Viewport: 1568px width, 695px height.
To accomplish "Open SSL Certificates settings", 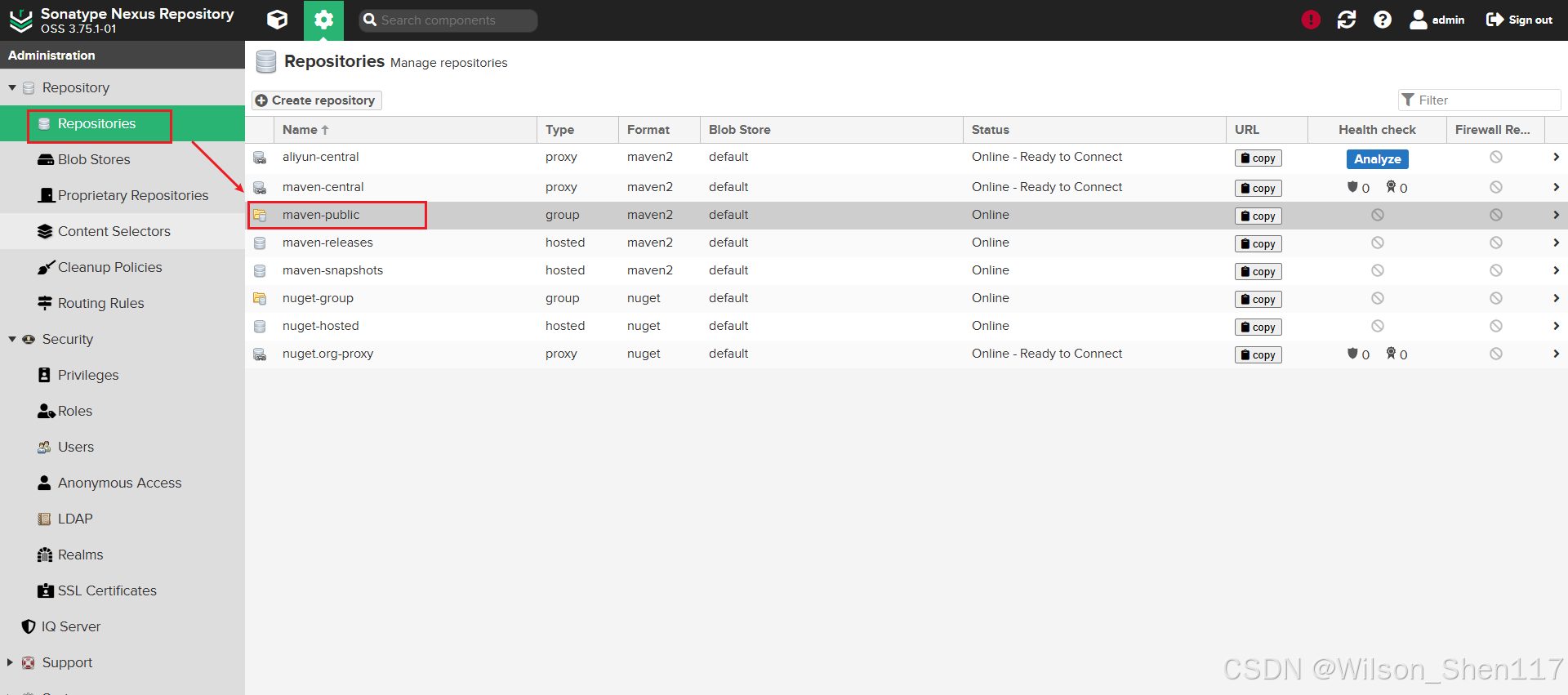I will (x=122, y=590).
